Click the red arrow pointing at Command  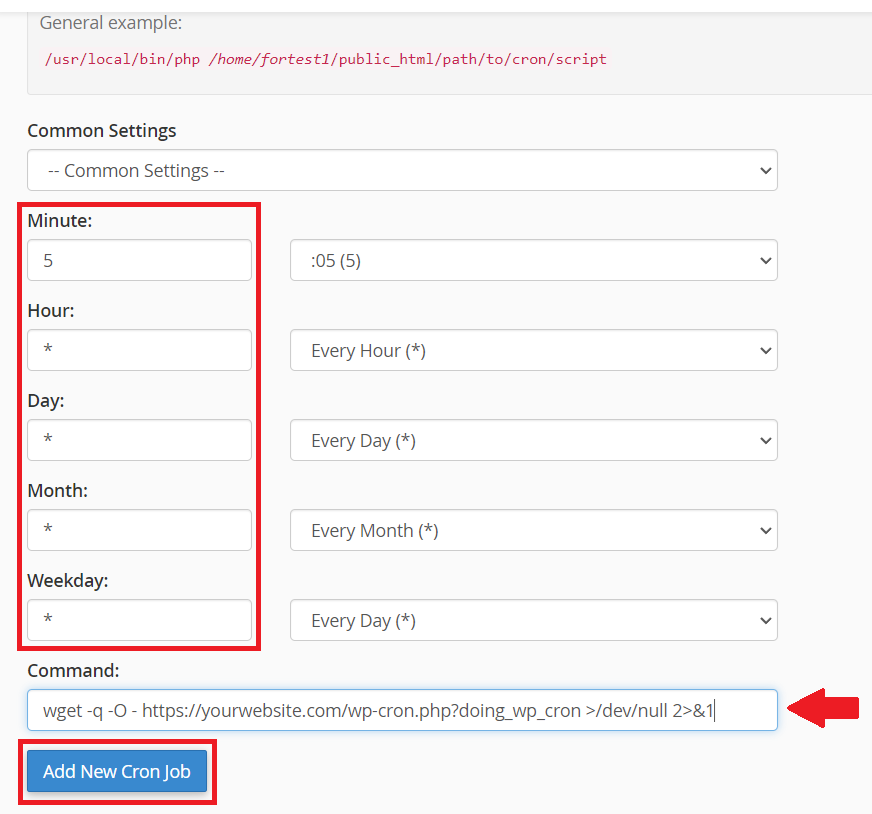coord(823,709)
